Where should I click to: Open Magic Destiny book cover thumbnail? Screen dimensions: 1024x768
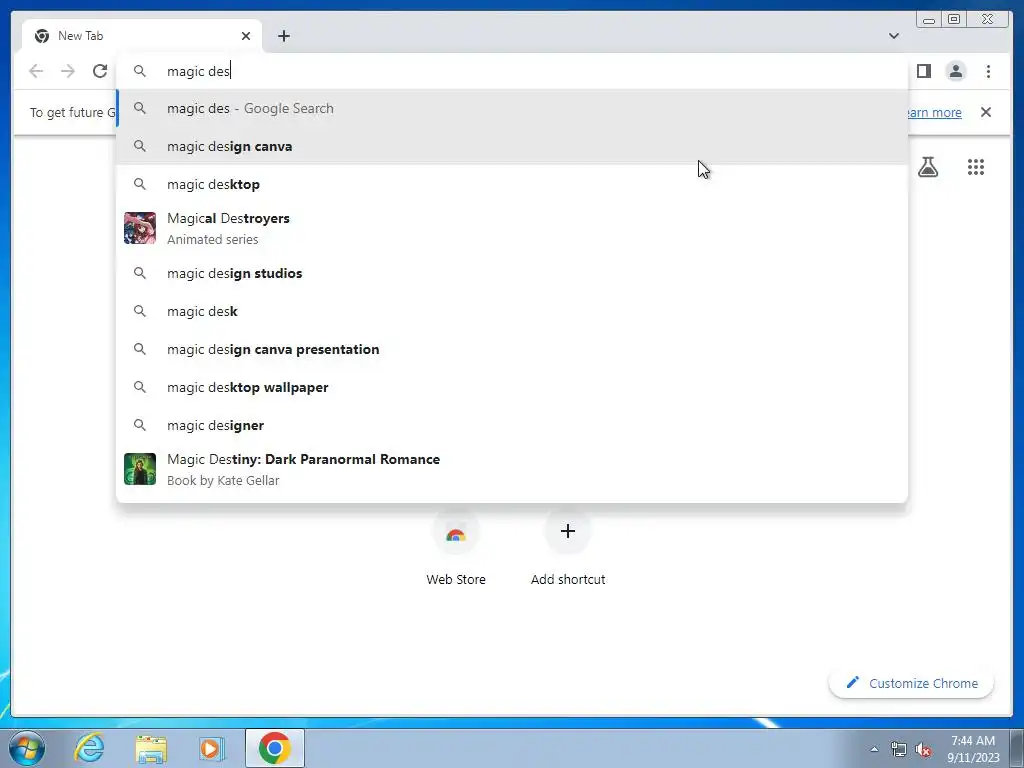pos(140,469)
